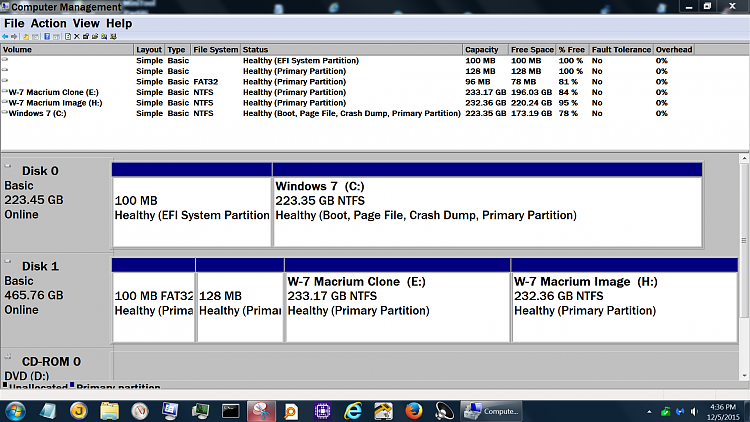
Task: Open the Command Prompt taskbar icon
Action: coord(231,411)
